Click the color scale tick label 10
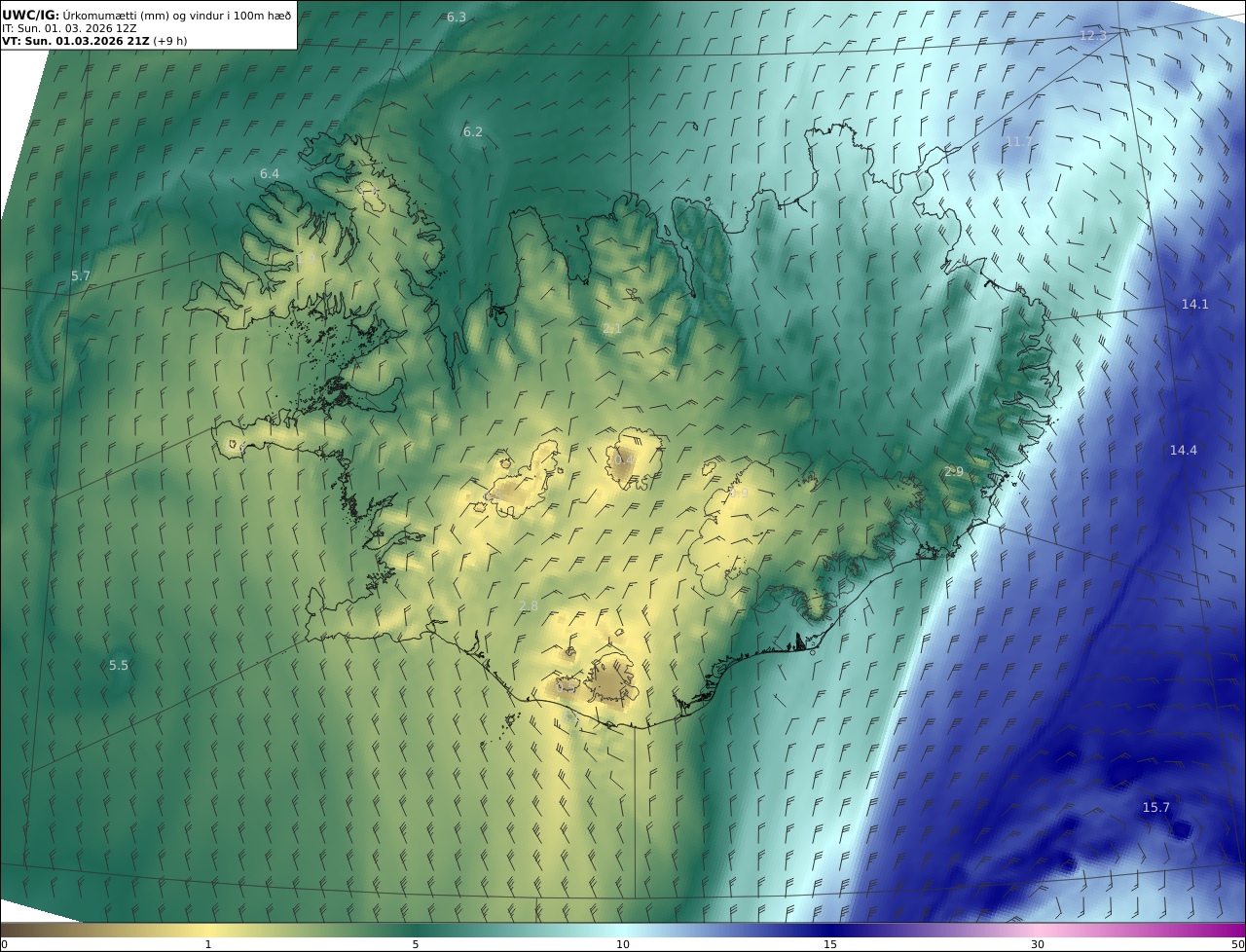Image resolution: width=1246 pixels, height=952 pixels. tap(623, 944)
